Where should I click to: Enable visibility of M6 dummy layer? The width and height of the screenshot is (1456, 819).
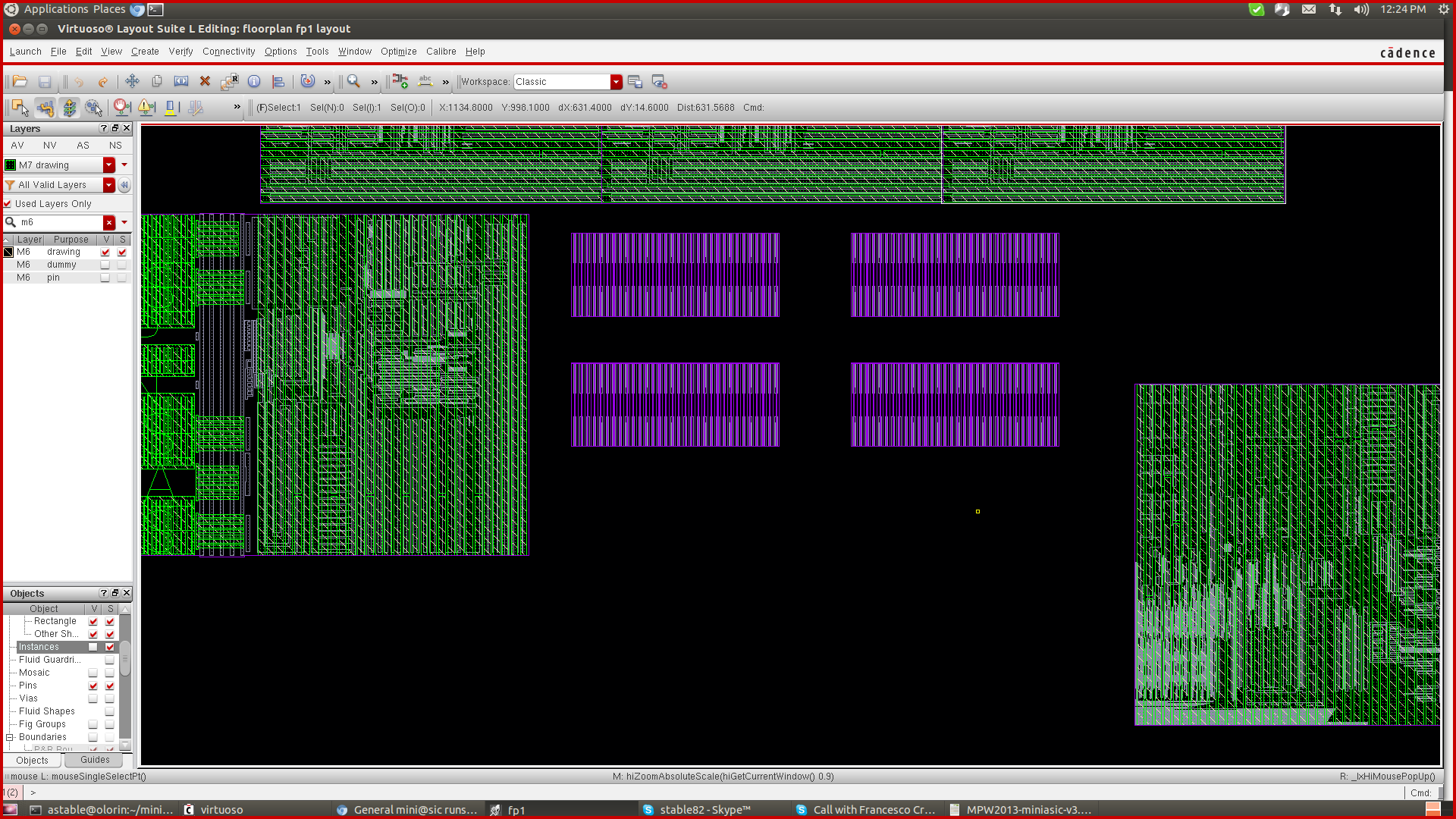(x=105, y=265)
